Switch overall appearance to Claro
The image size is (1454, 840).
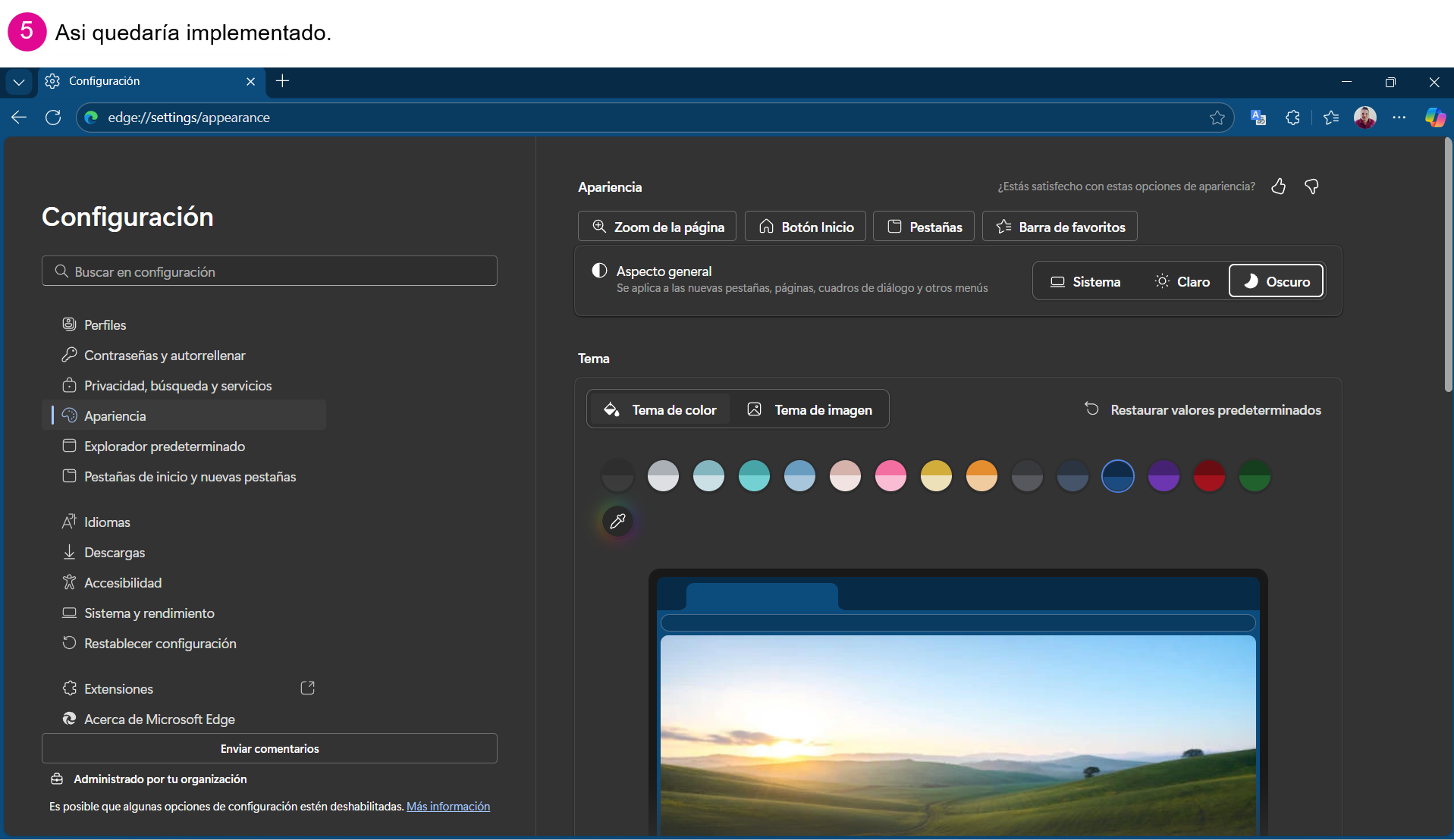tap(1182, 282)
